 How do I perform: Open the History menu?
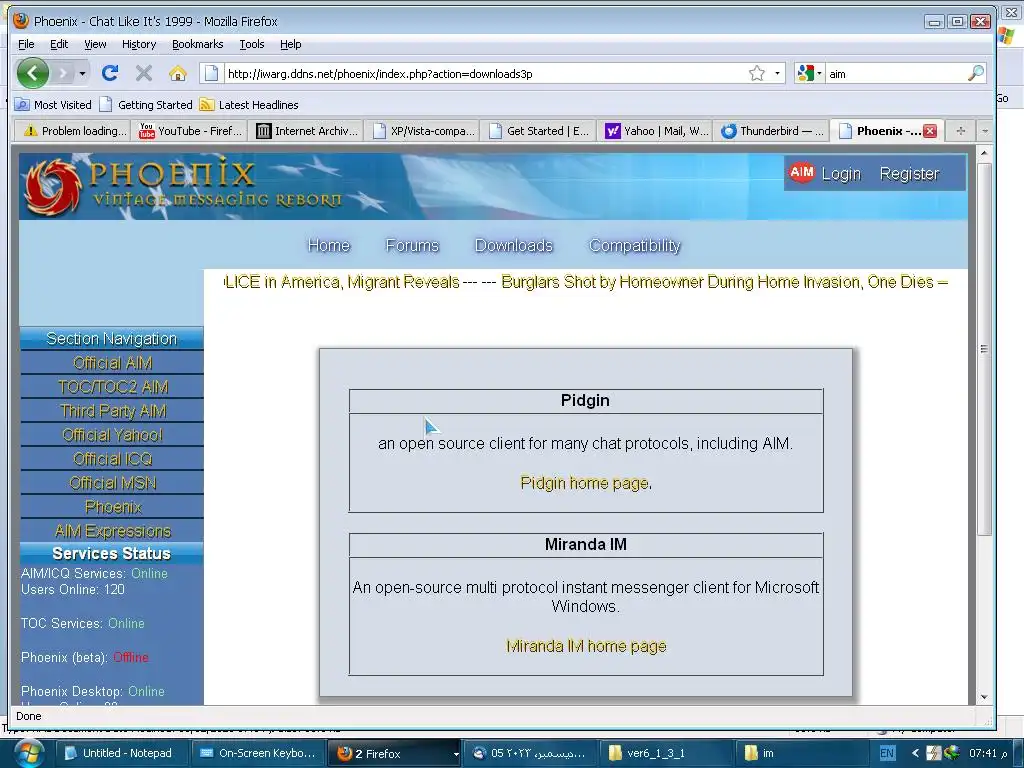coord(139,44)
